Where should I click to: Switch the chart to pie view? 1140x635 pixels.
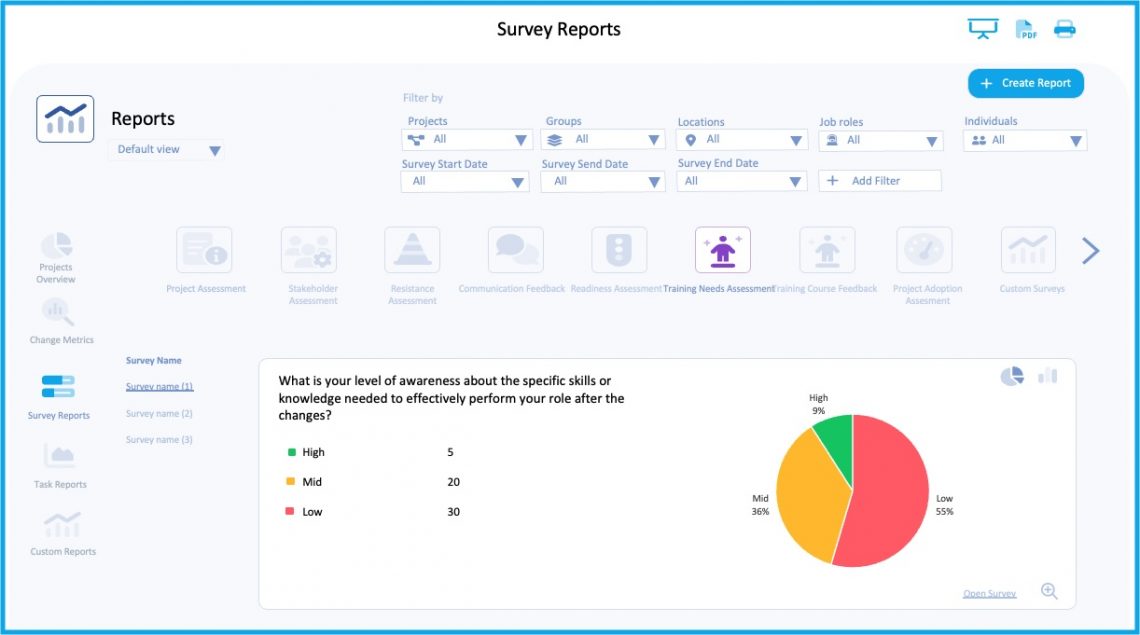[x=1012, y=375]
